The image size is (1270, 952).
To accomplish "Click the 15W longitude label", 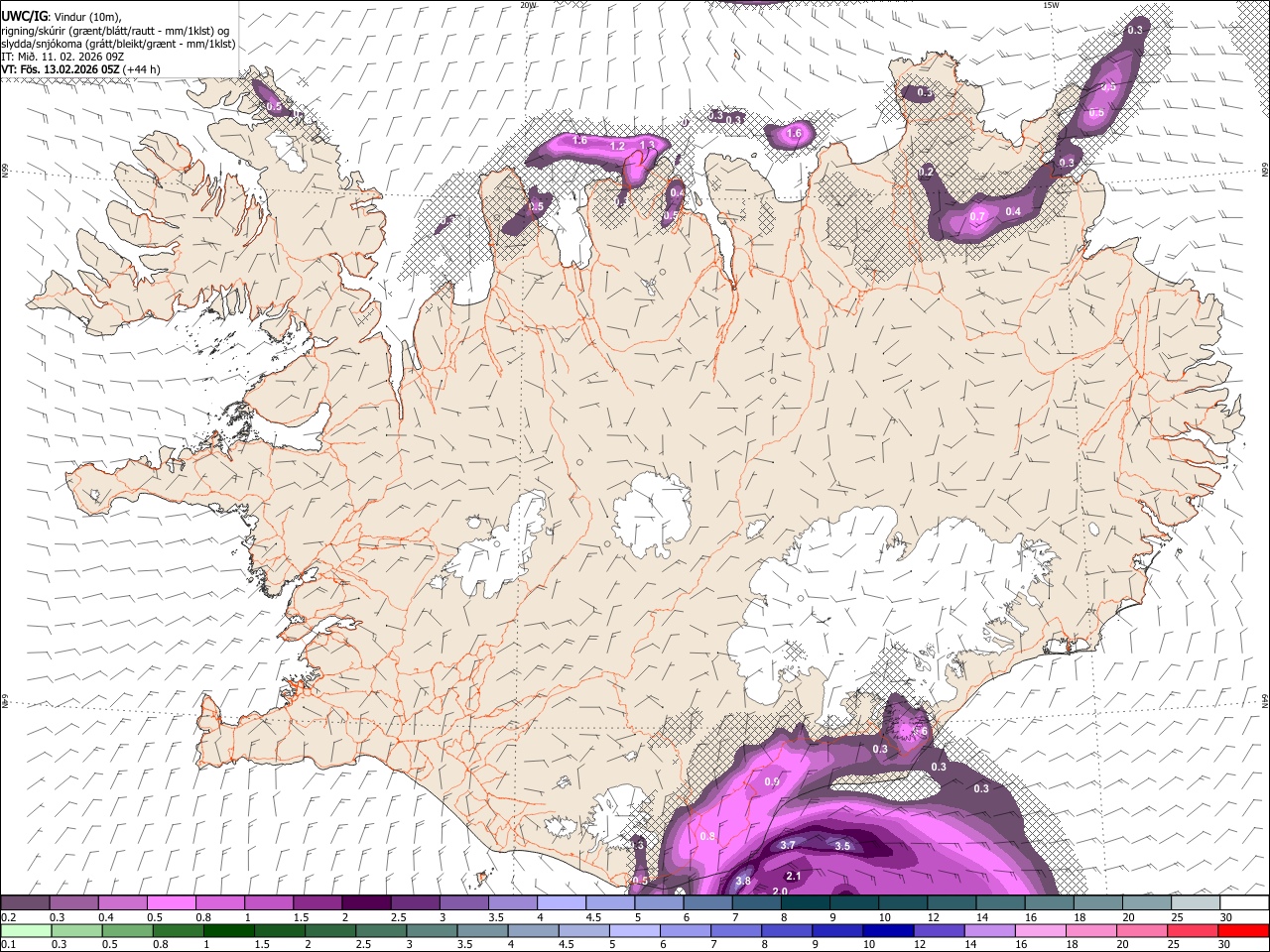I will click(1050, 5).
